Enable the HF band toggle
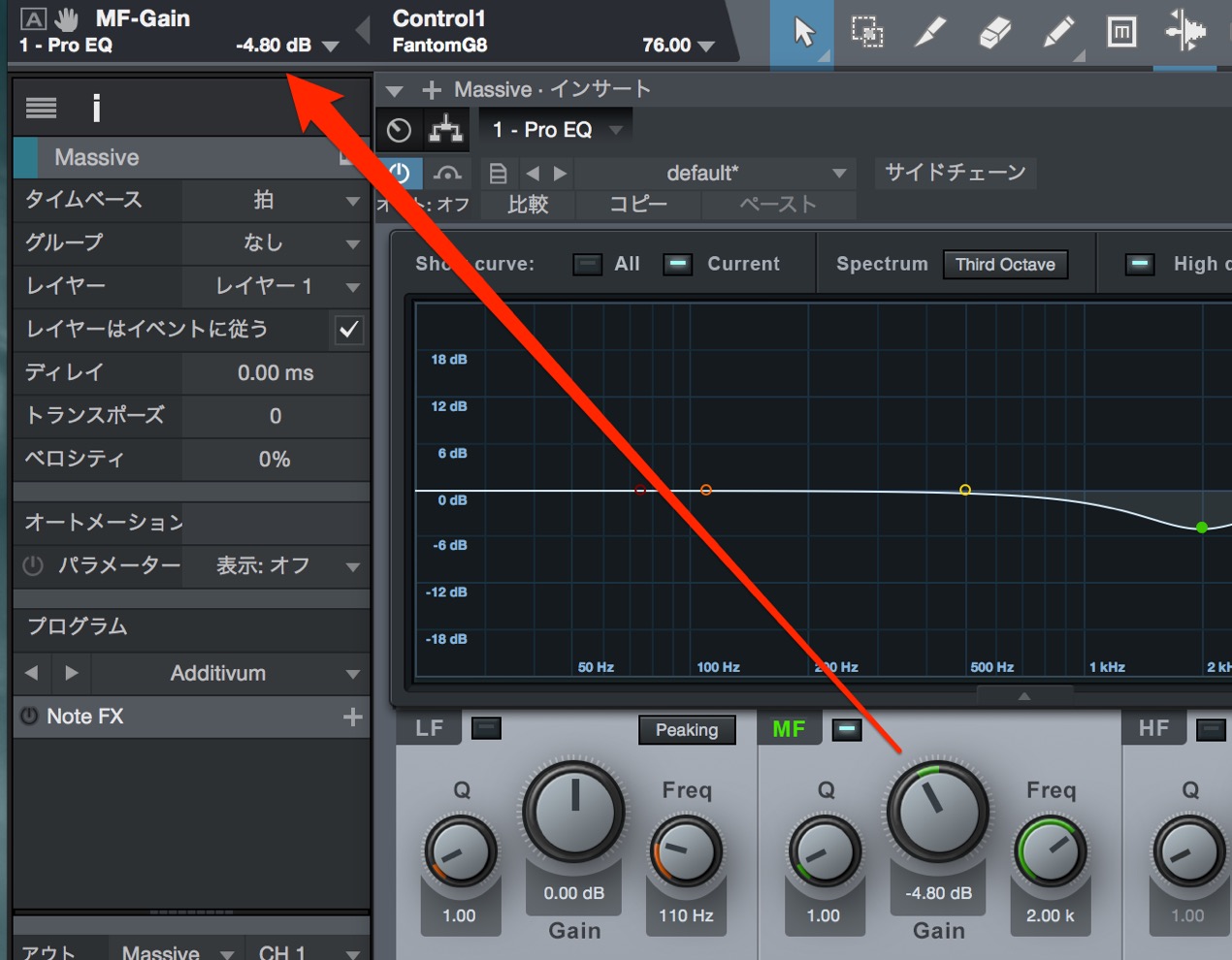The image size is (1232, 960). coord(1211,728)
